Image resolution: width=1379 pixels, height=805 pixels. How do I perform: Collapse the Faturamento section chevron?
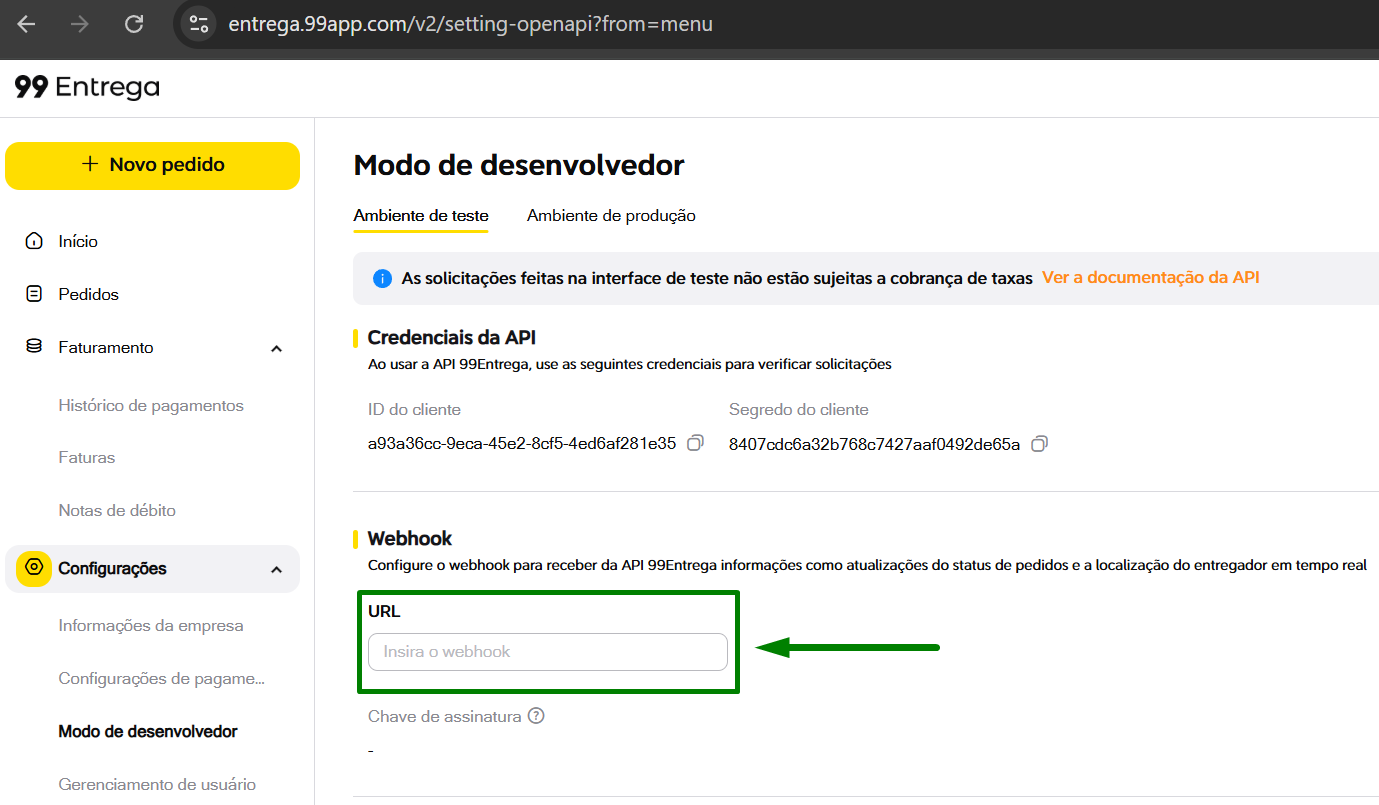pyautogui.click(x=277, y=348)
